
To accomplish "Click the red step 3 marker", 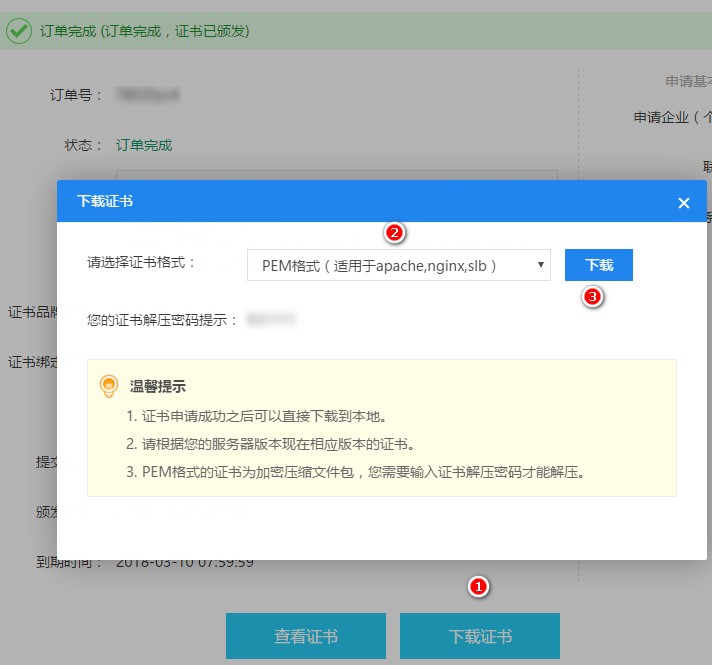I will click(x=593, y=297).
